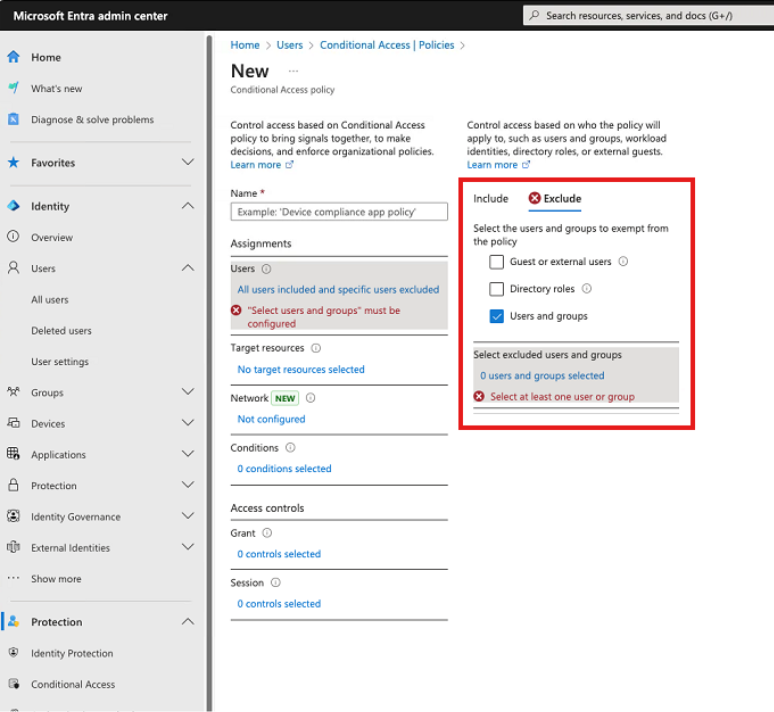Expand the Favorites section chevron
The width and height of the screenshot is (774, 712).
[x=187, y=162]
